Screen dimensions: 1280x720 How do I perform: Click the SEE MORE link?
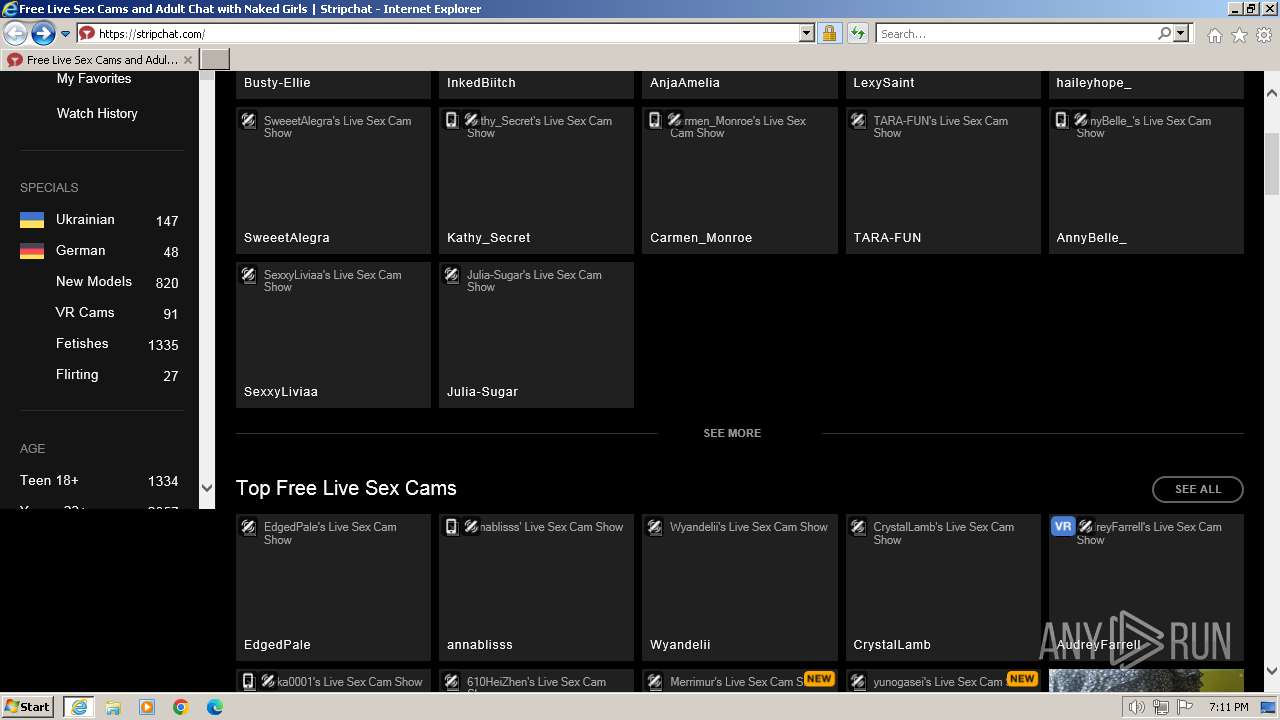point(732,433)
